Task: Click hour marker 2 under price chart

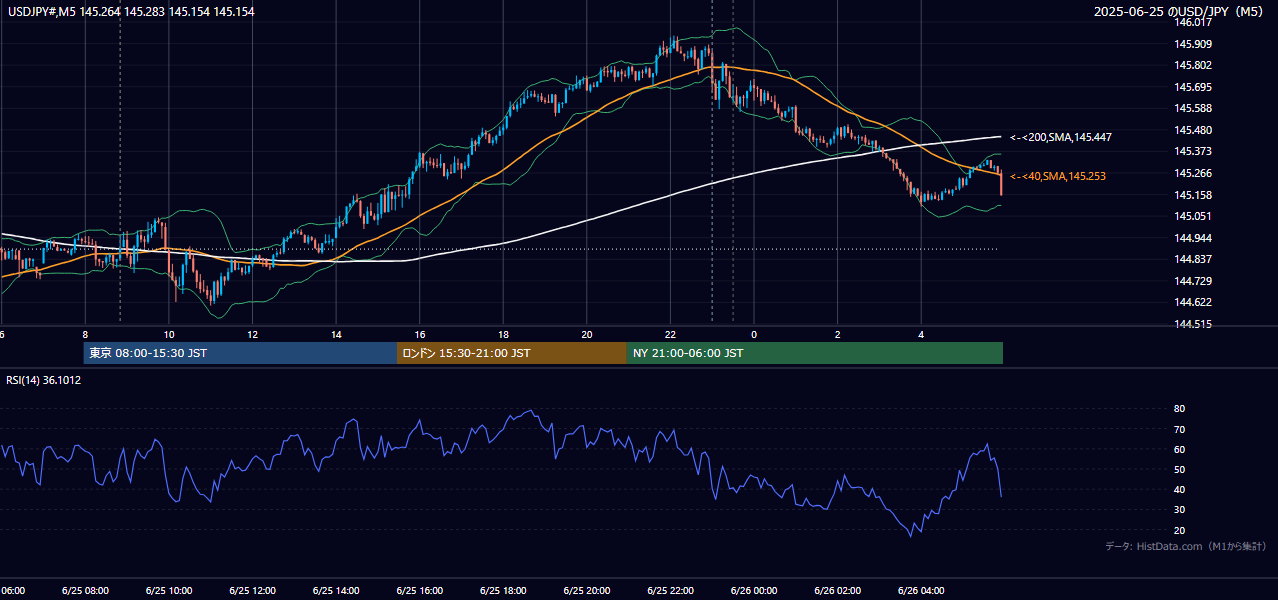Action: [x=838, y=334]
